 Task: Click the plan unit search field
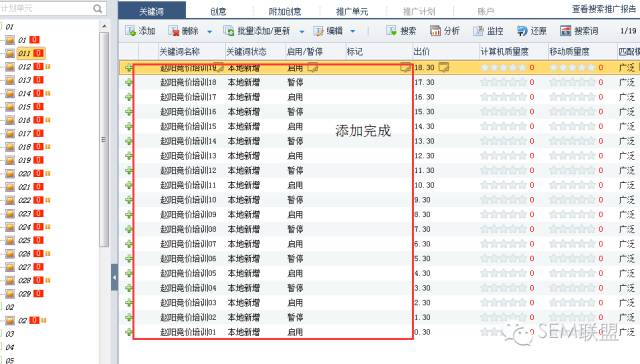tap(52, 8)
